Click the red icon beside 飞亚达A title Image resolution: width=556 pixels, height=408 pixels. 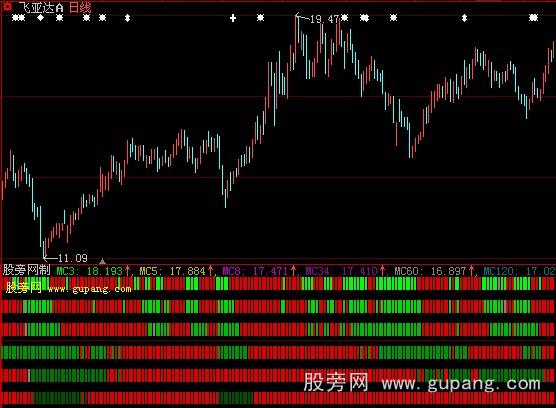tap(7, 6)
